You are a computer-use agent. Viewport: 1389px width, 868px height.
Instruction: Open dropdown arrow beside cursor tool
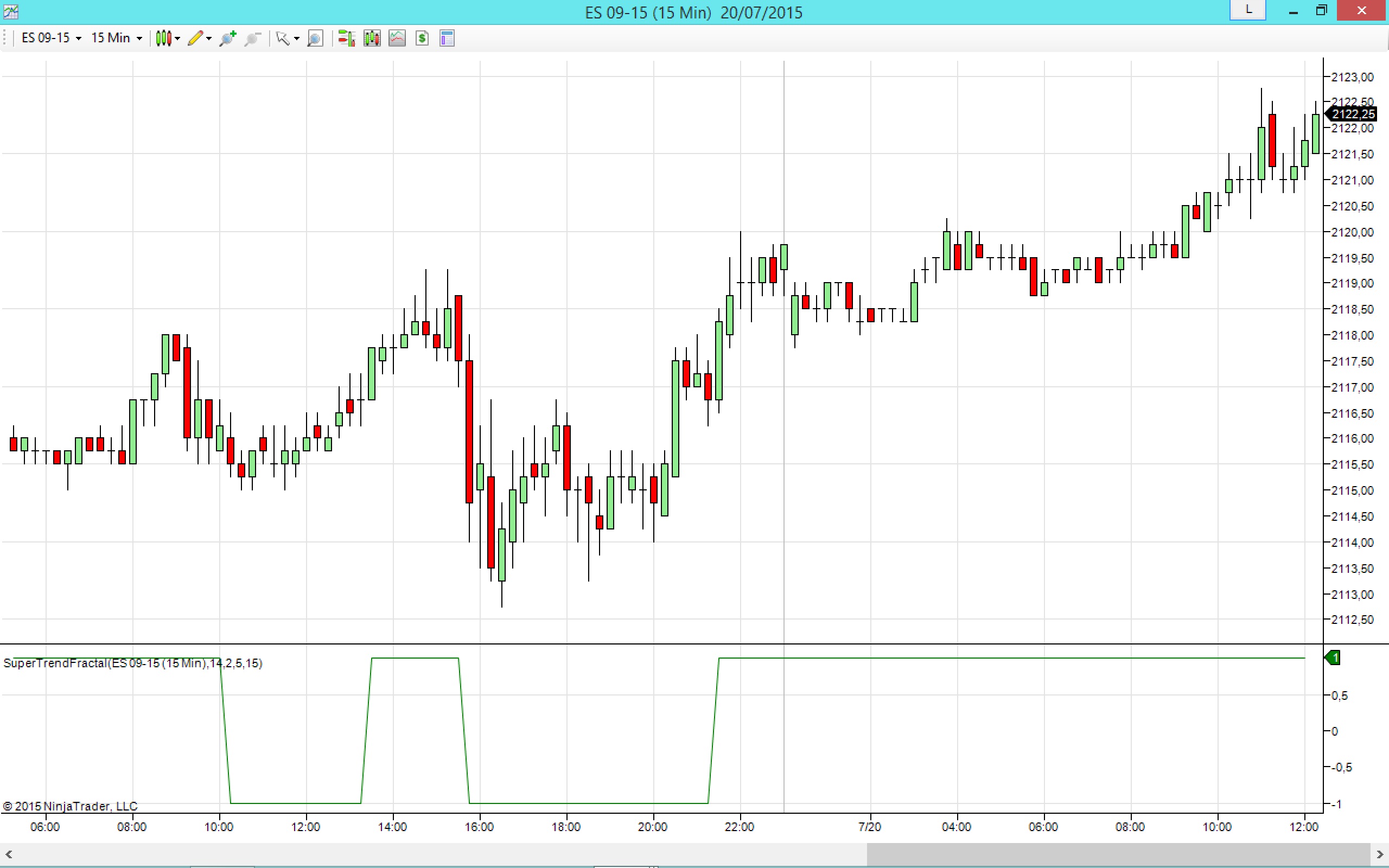coord(297,39)
